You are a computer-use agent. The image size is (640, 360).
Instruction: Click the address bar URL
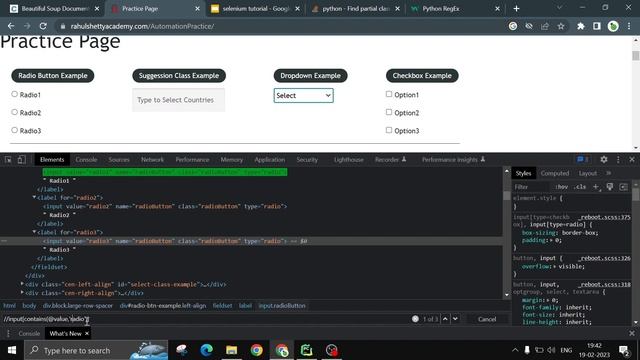click(x=142, y=26)
